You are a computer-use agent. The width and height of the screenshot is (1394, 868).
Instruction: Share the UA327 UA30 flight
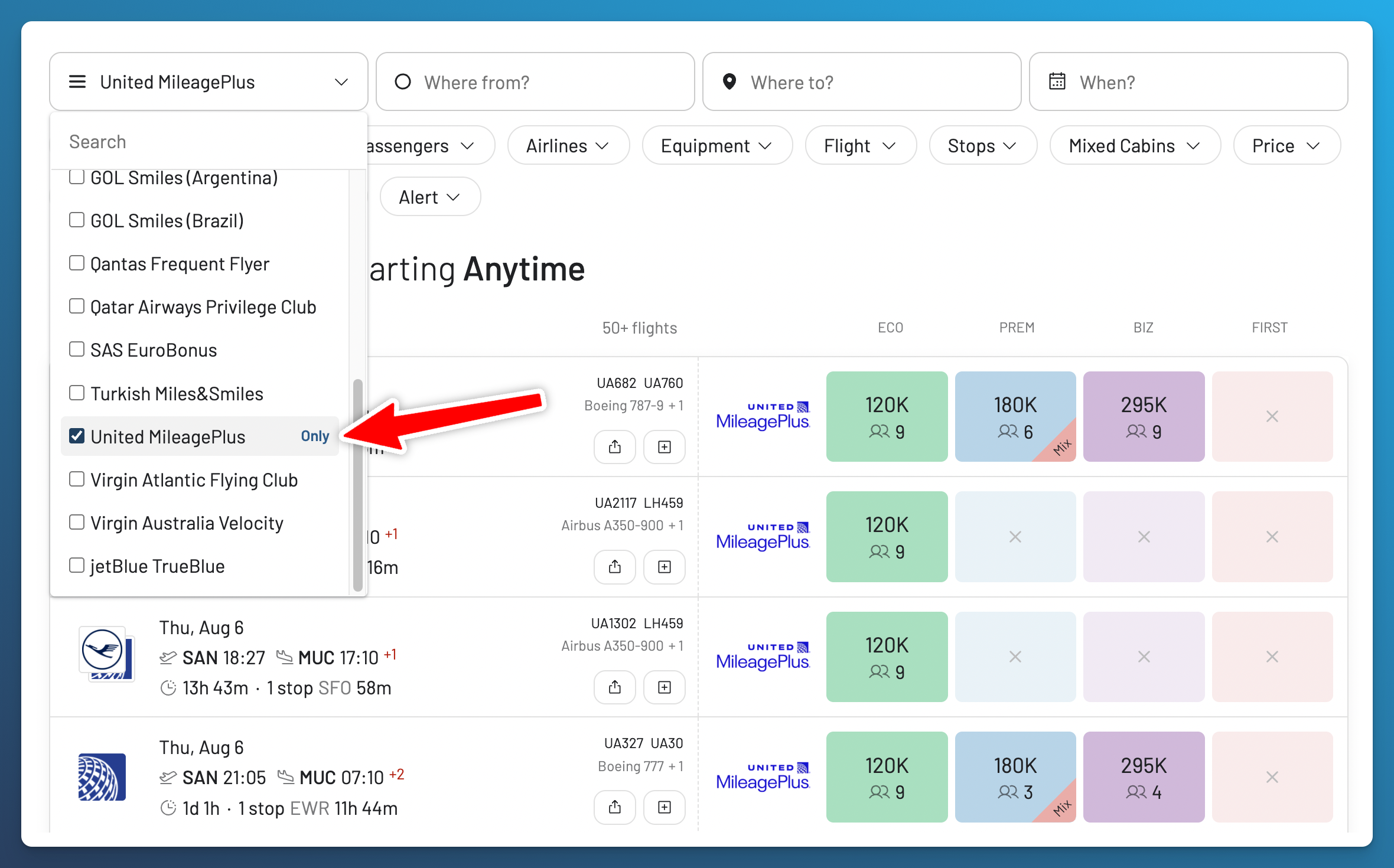click(615, 807)
